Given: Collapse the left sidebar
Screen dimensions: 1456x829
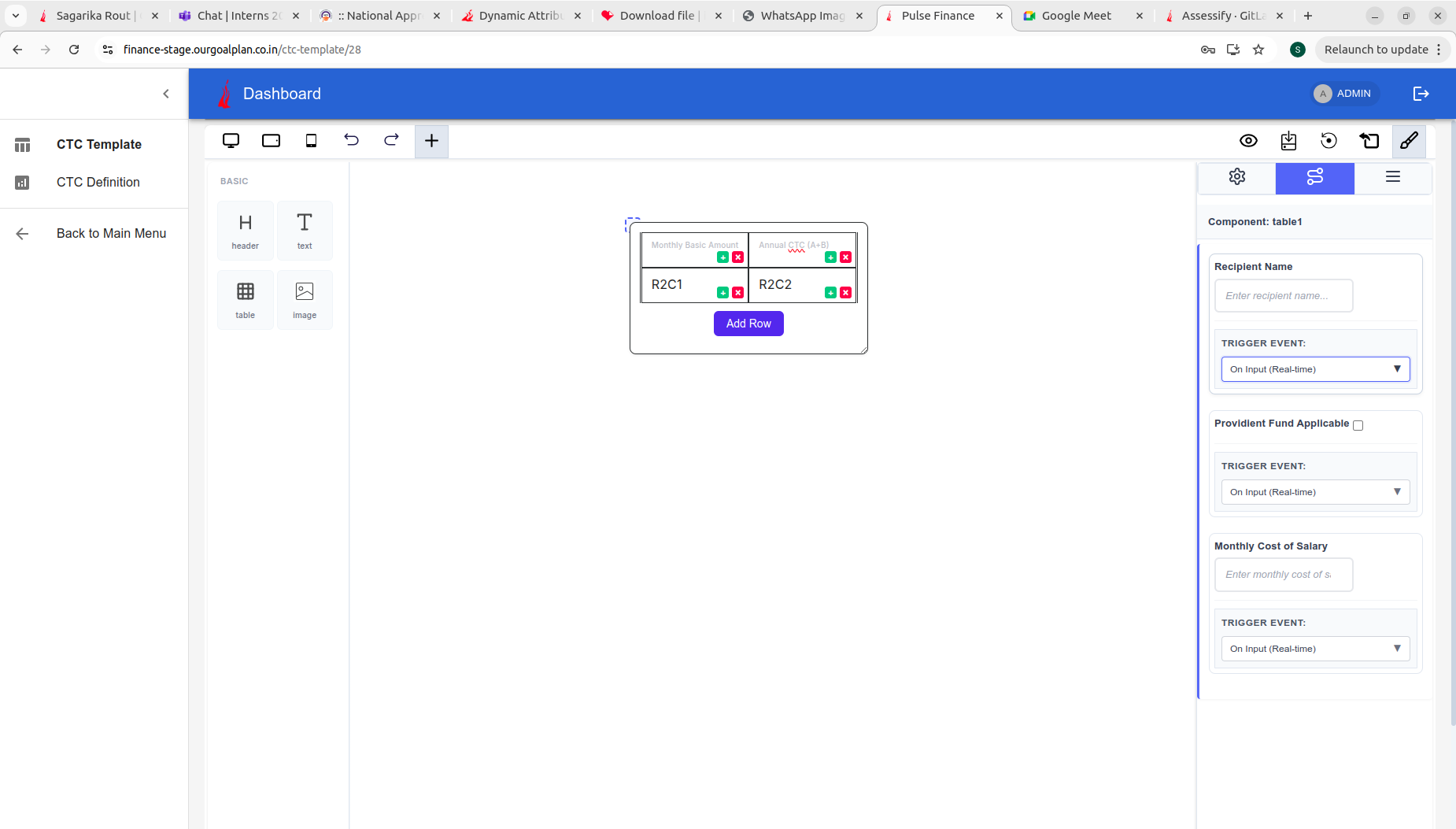Looking at the screenshot, I should click(166, 93).
